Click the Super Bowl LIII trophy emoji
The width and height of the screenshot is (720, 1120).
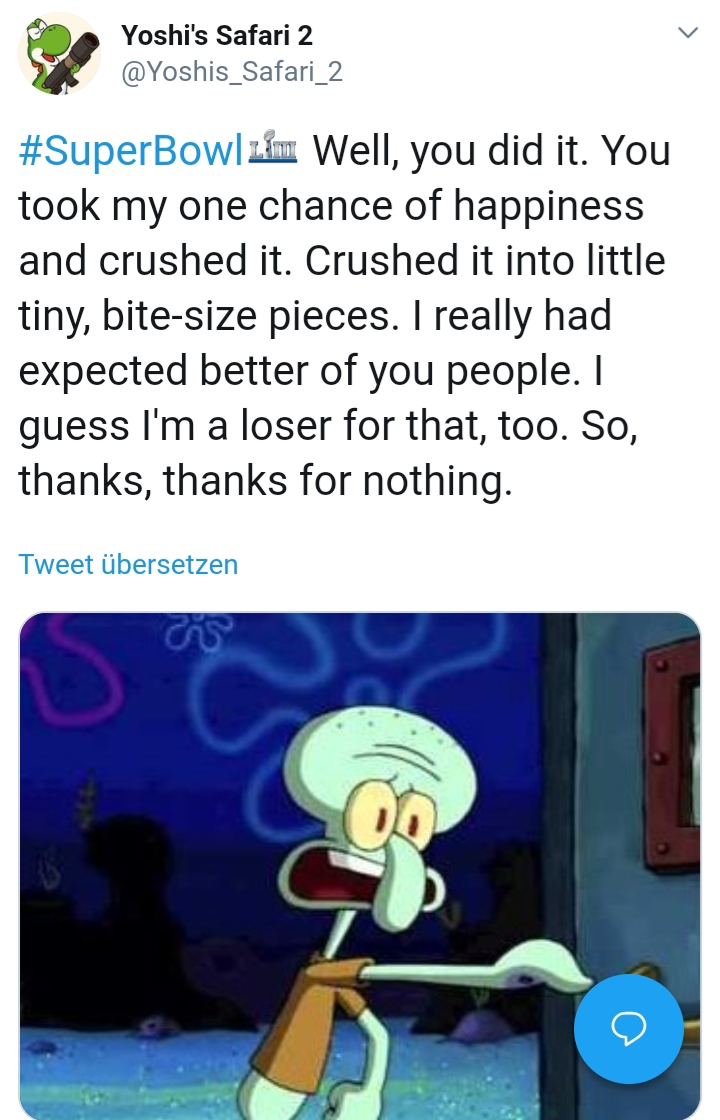(x=274, y=149)
